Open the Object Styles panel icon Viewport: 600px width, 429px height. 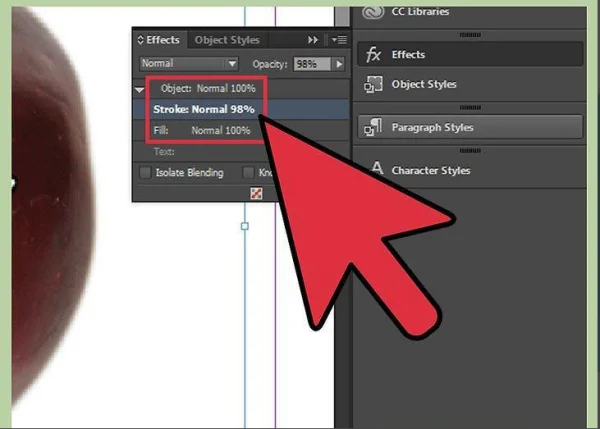[x=373, y=84]
